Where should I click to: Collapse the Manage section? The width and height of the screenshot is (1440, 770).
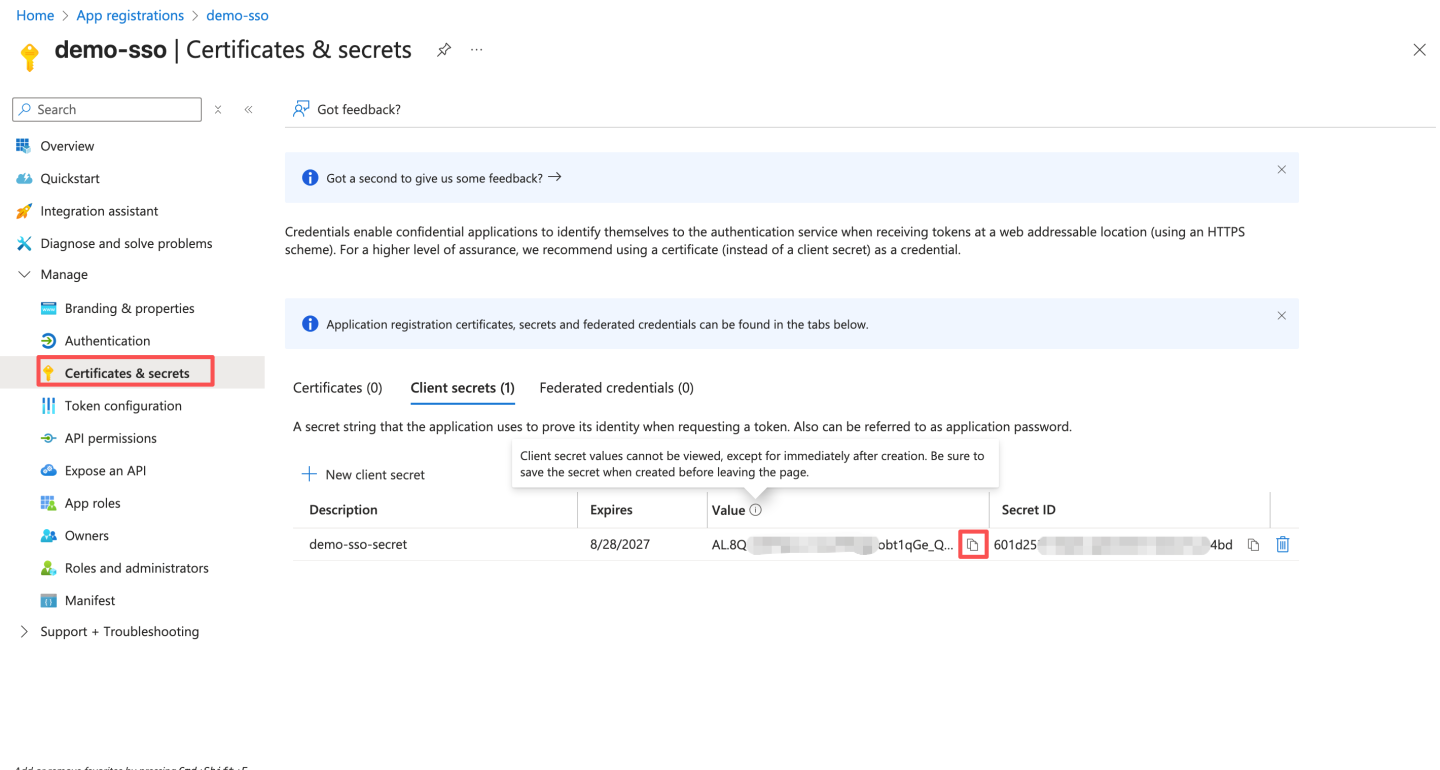coord(25,275)
